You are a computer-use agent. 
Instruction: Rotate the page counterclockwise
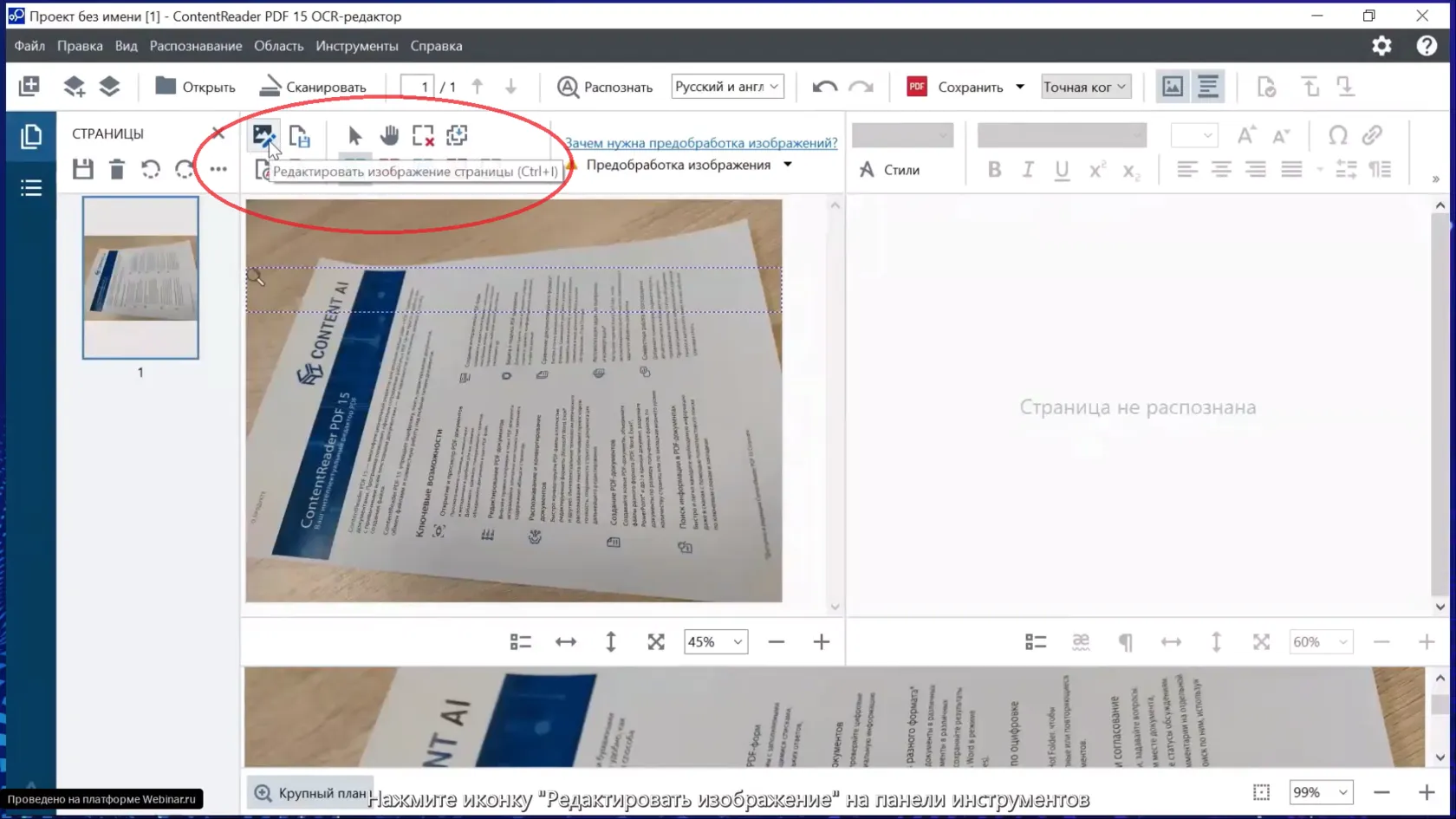click(x=151, y=169)
